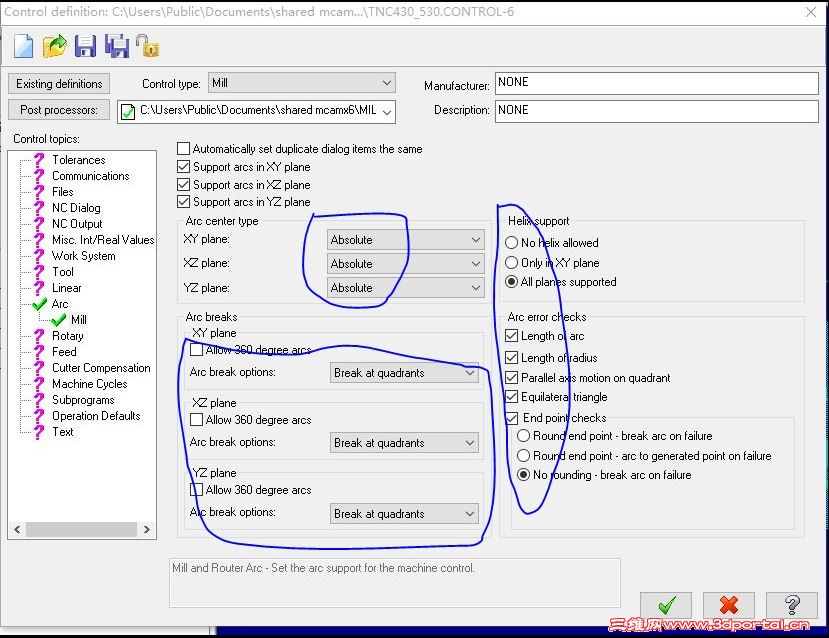Click the Post processors button
The image size is (829, 638).
tap(59, 109)
